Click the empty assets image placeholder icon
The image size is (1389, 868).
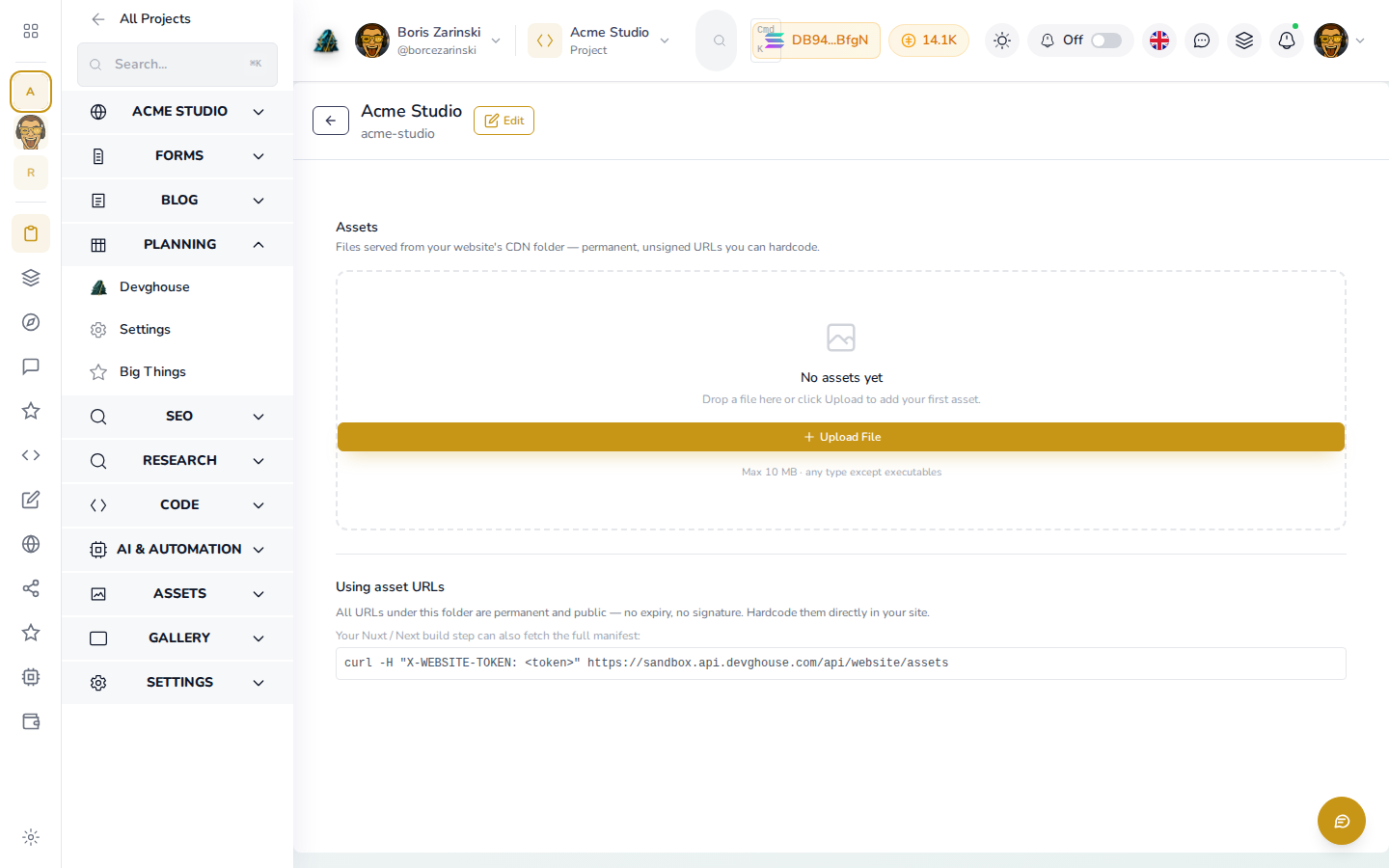click(841, 338)
